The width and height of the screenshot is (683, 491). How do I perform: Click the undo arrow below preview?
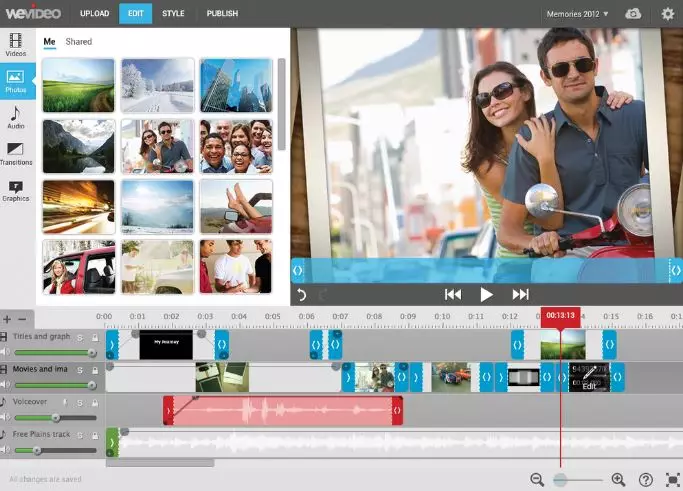click(301, 295)
